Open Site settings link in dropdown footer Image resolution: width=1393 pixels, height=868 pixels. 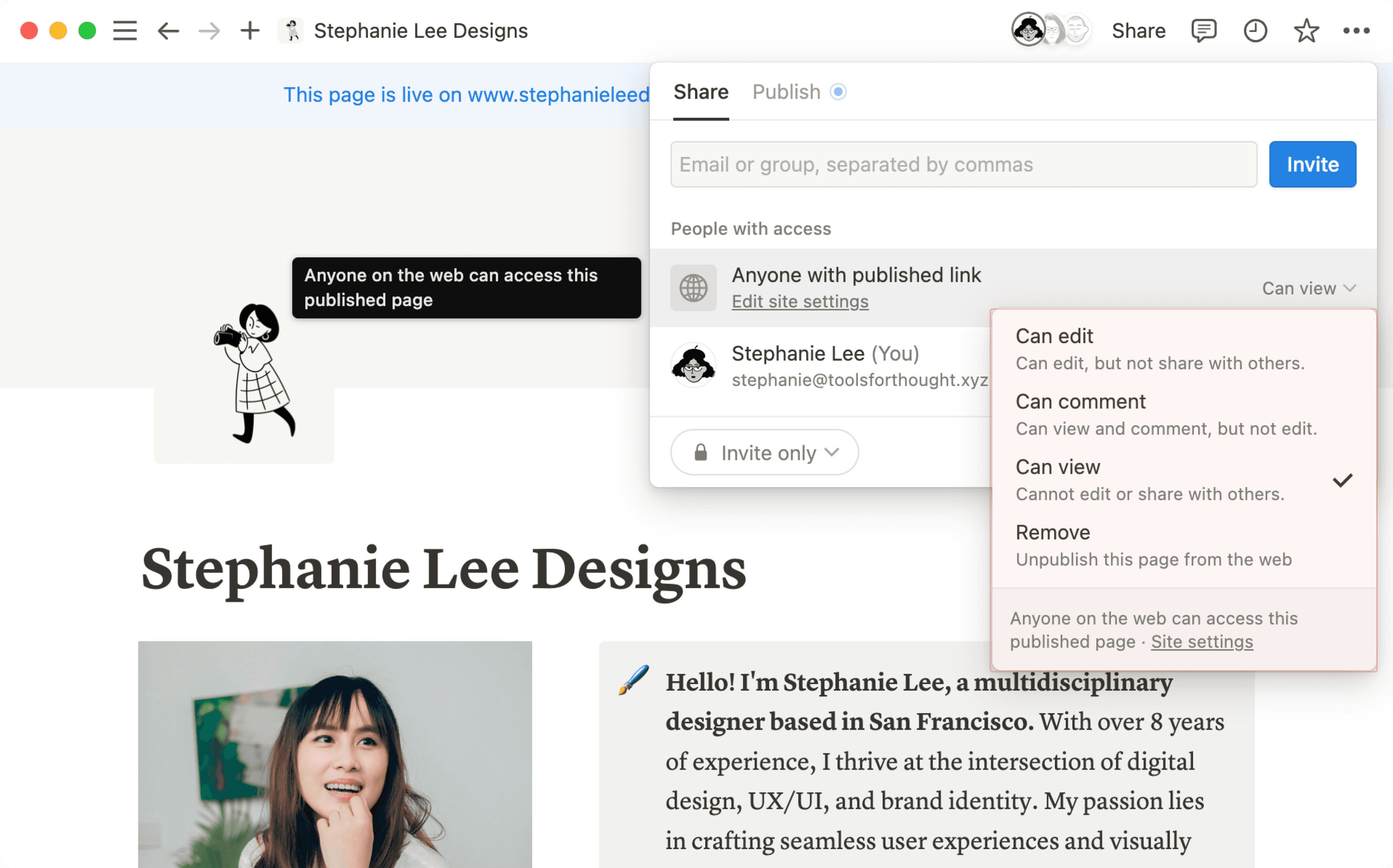1201,641
